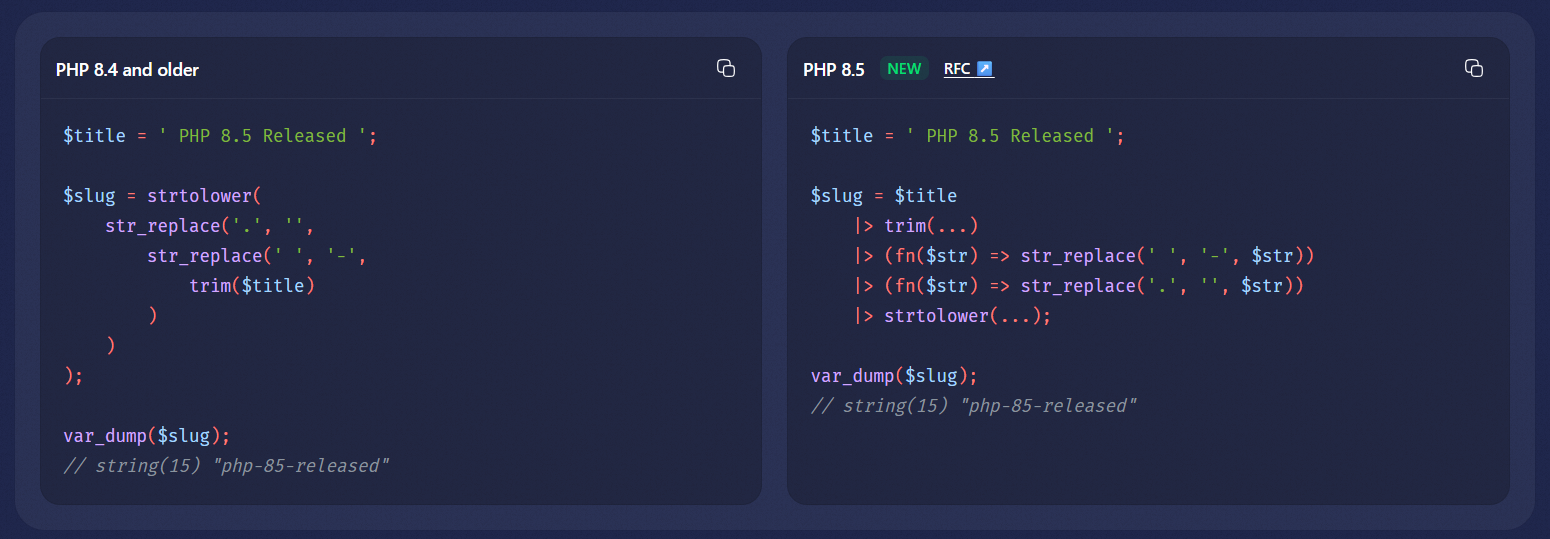Click the strtolower( call in left code
Screen dimensions: 1550x539
pos(203,196)
